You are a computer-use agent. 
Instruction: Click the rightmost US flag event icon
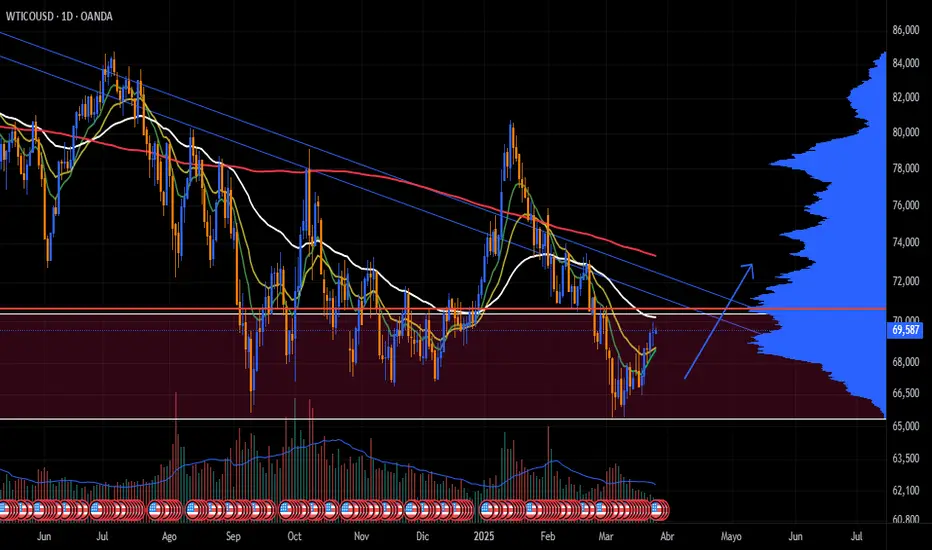point(657,509)
